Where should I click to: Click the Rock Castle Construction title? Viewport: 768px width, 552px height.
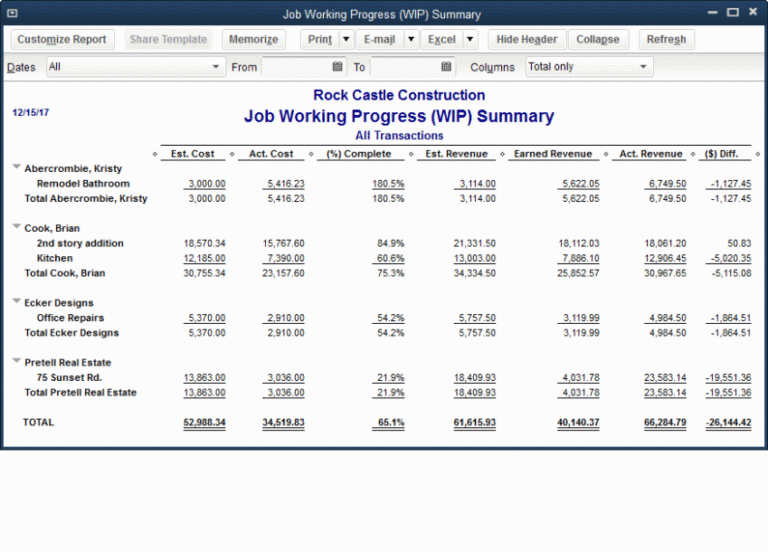point(399,95)
